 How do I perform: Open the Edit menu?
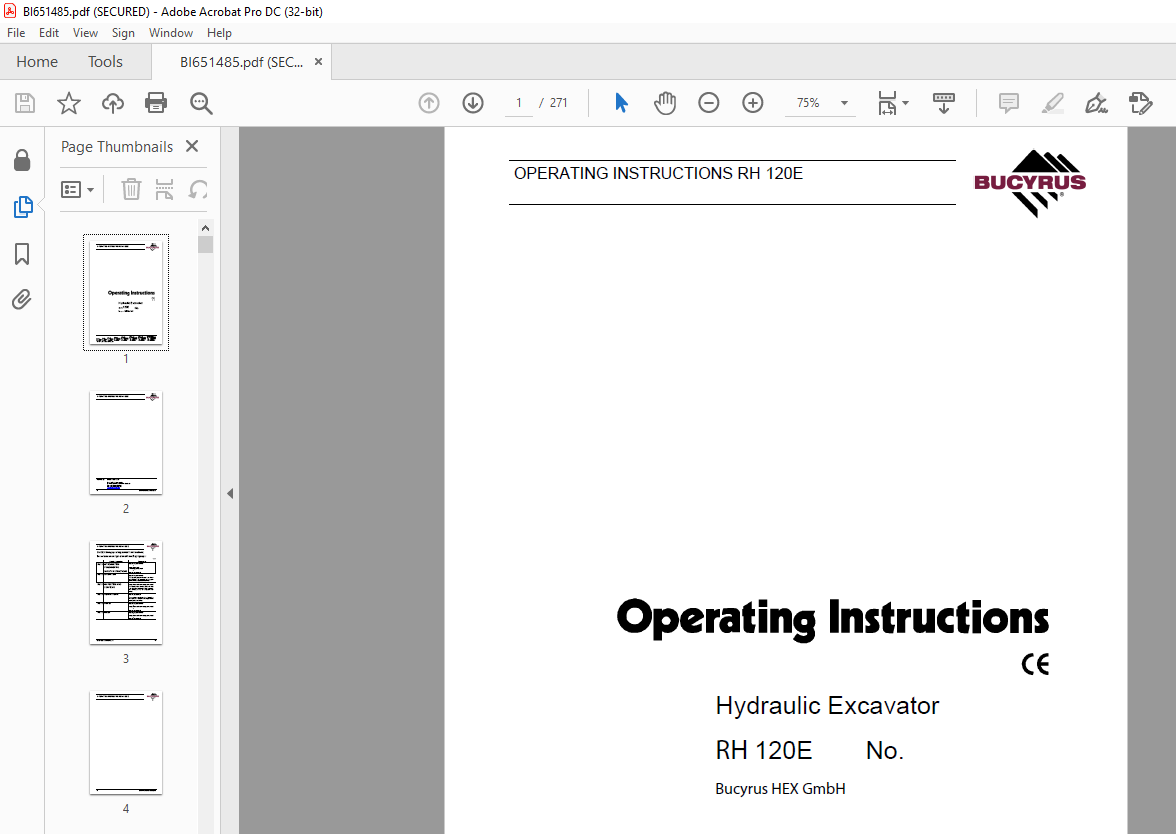[x=49, y=33]
